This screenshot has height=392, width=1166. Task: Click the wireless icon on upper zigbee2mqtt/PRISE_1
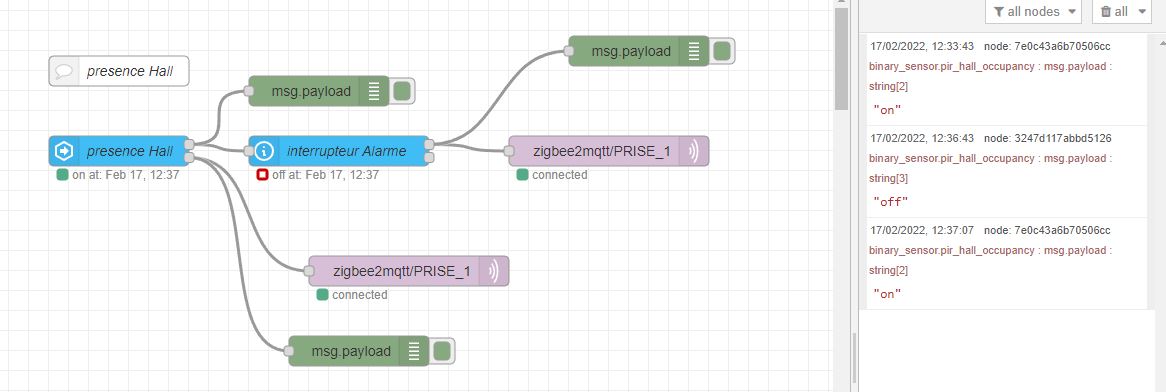(693, 151)
